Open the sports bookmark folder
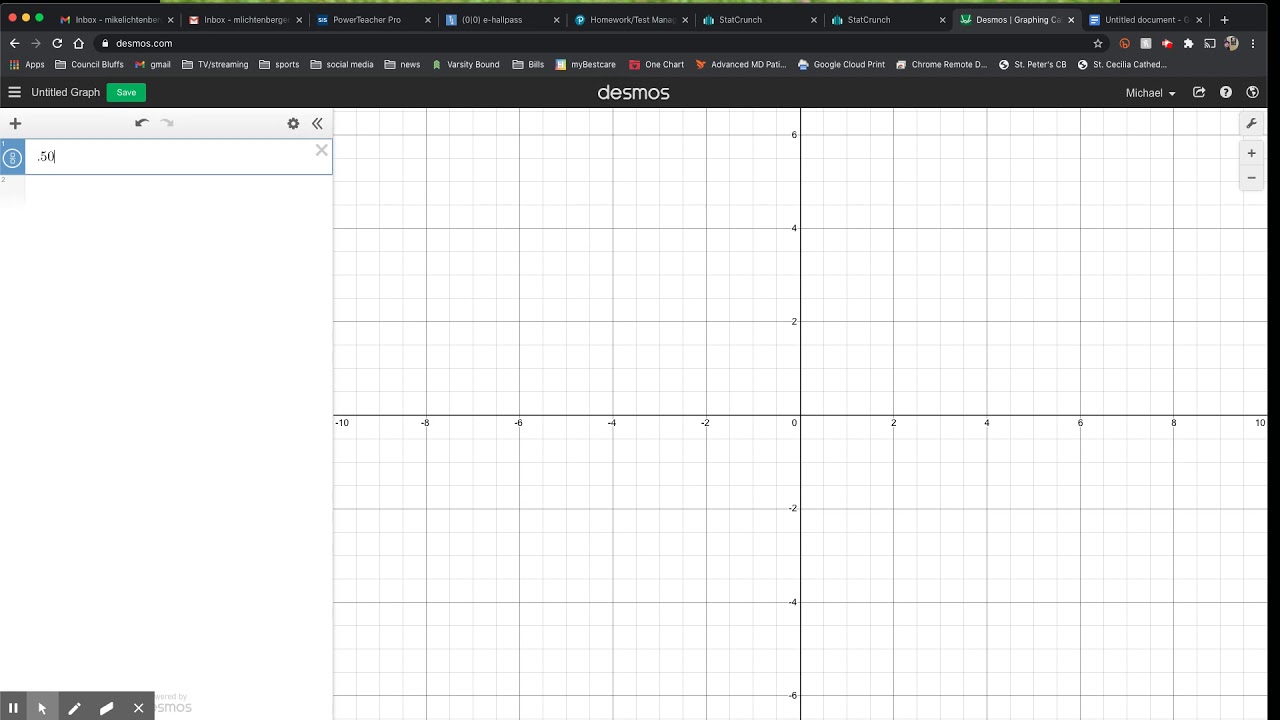This screenshot has width=1280, height=720. tap(279, 65)
